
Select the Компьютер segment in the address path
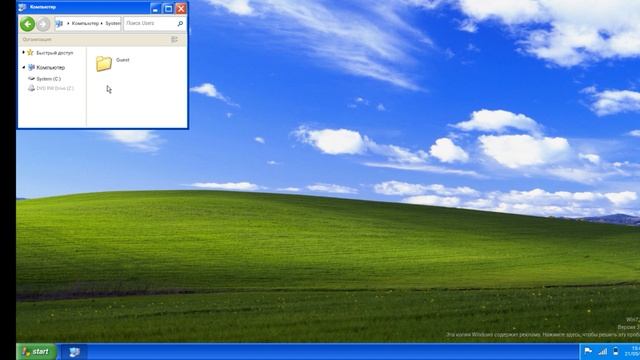coord(85,24)
